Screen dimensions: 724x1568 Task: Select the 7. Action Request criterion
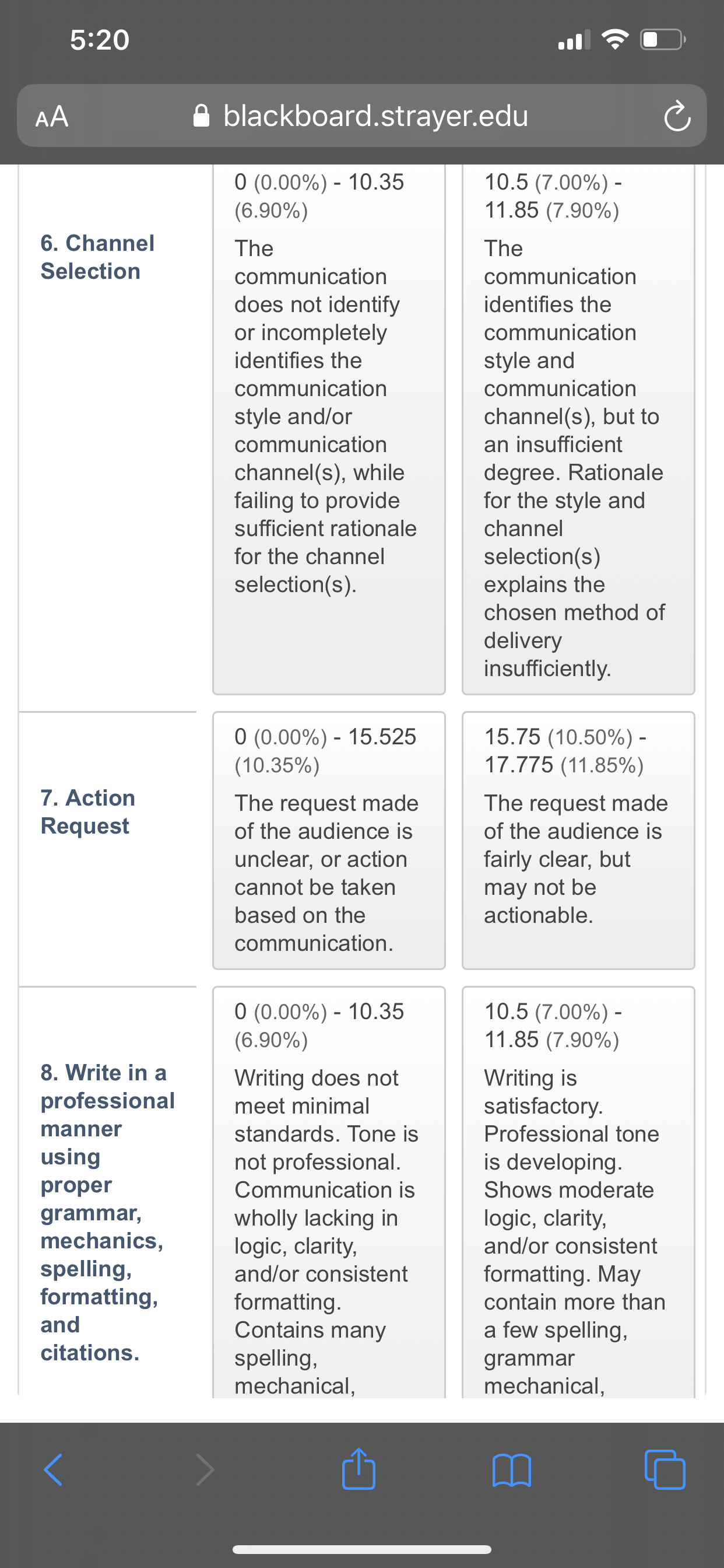(x=87, y=811)
